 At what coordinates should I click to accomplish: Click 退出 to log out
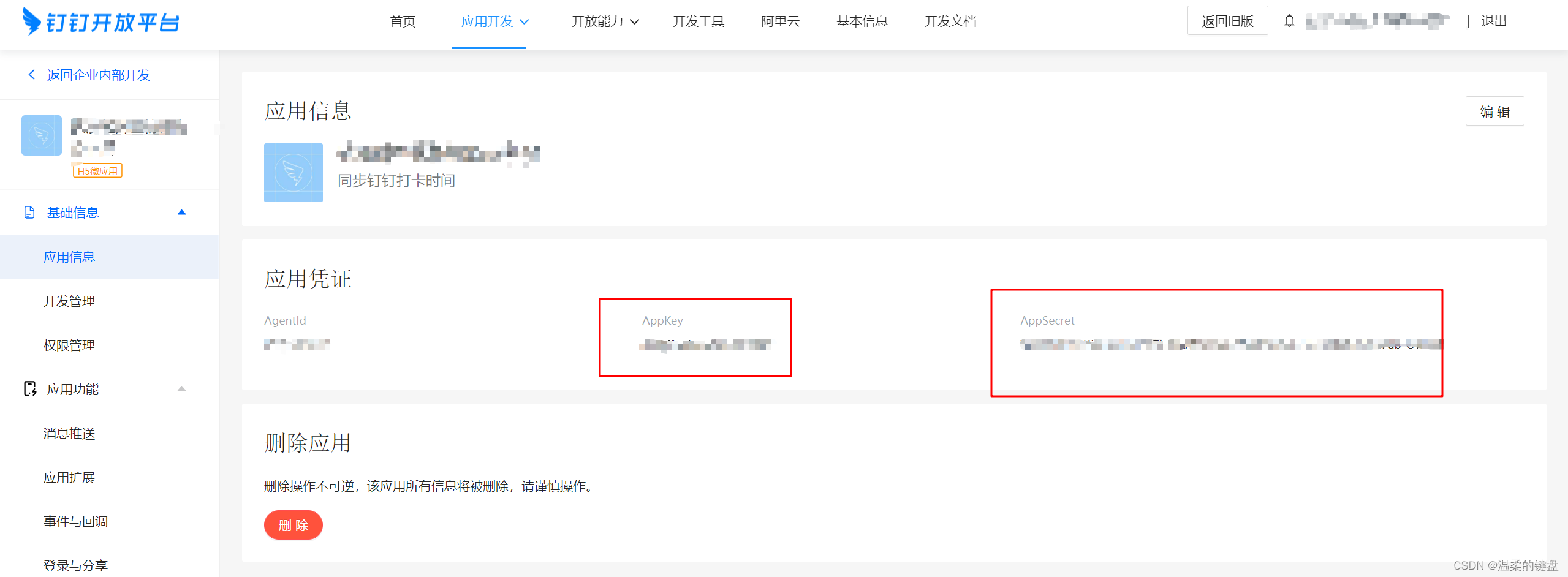pyautogui.click(x=1494, y=21)
